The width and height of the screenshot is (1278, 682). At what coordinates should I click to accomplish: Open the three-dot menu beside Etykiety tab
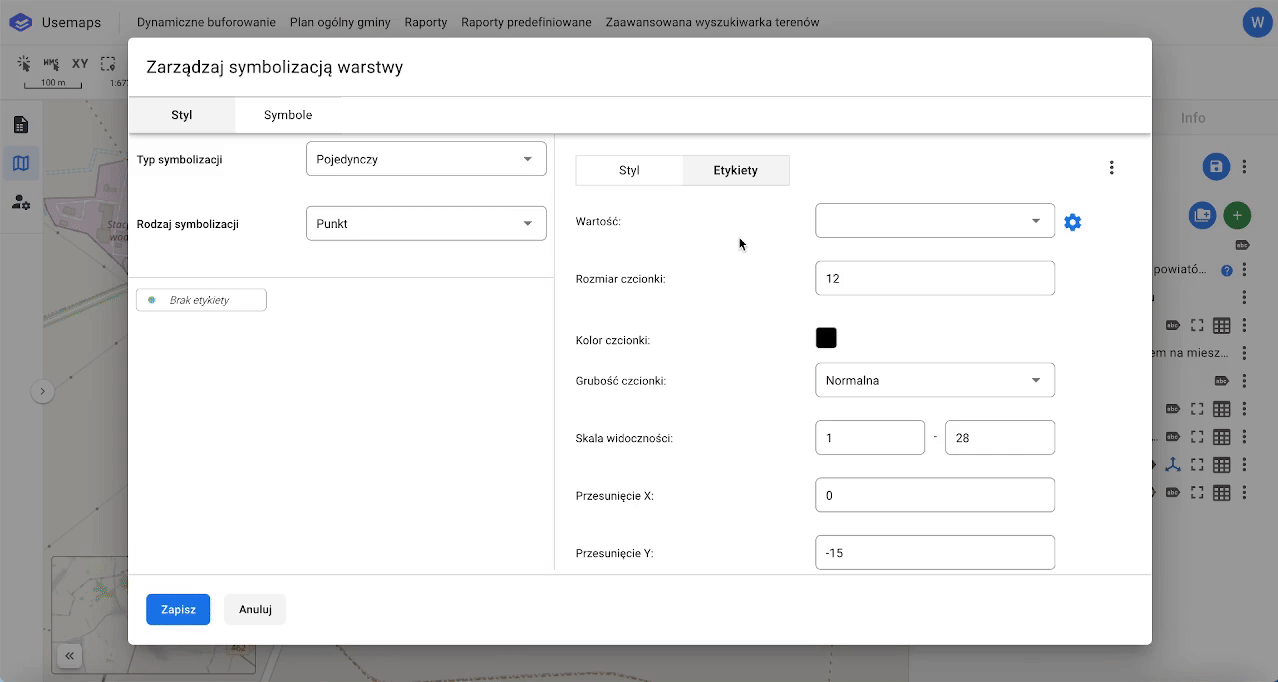click(x=1111, y=168)
